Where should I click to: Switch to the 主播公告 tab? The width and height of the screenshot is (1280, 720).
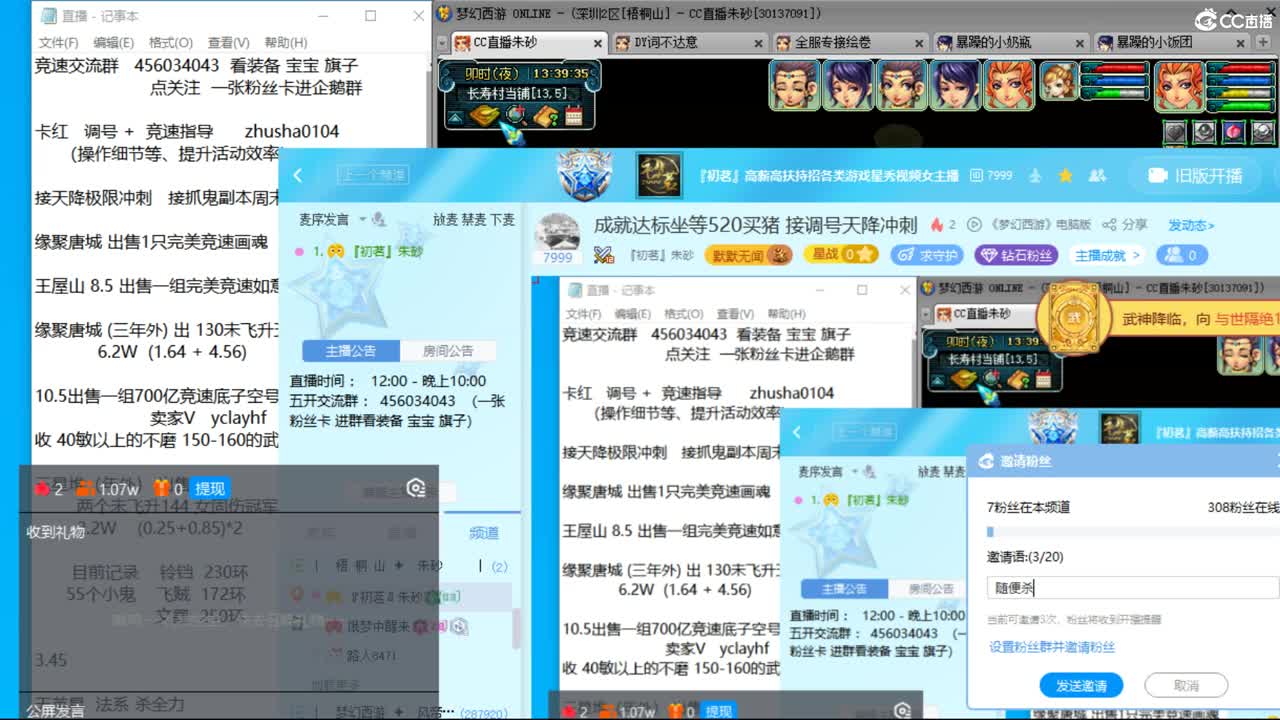click(350, 351)
